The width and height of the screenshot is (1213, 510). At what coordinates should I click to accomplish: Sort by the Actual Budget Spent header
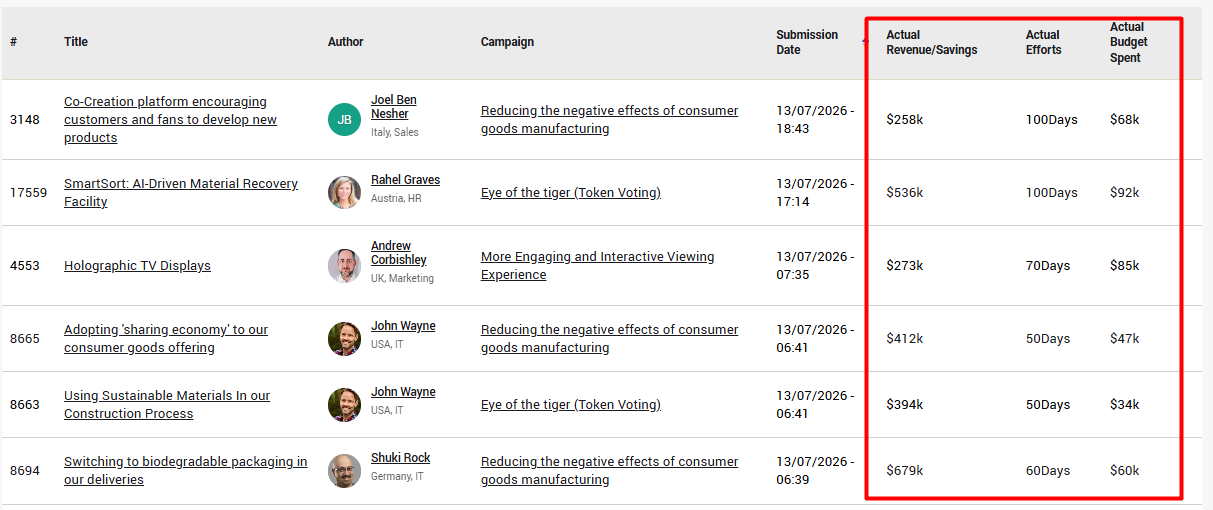[1129, 42]
